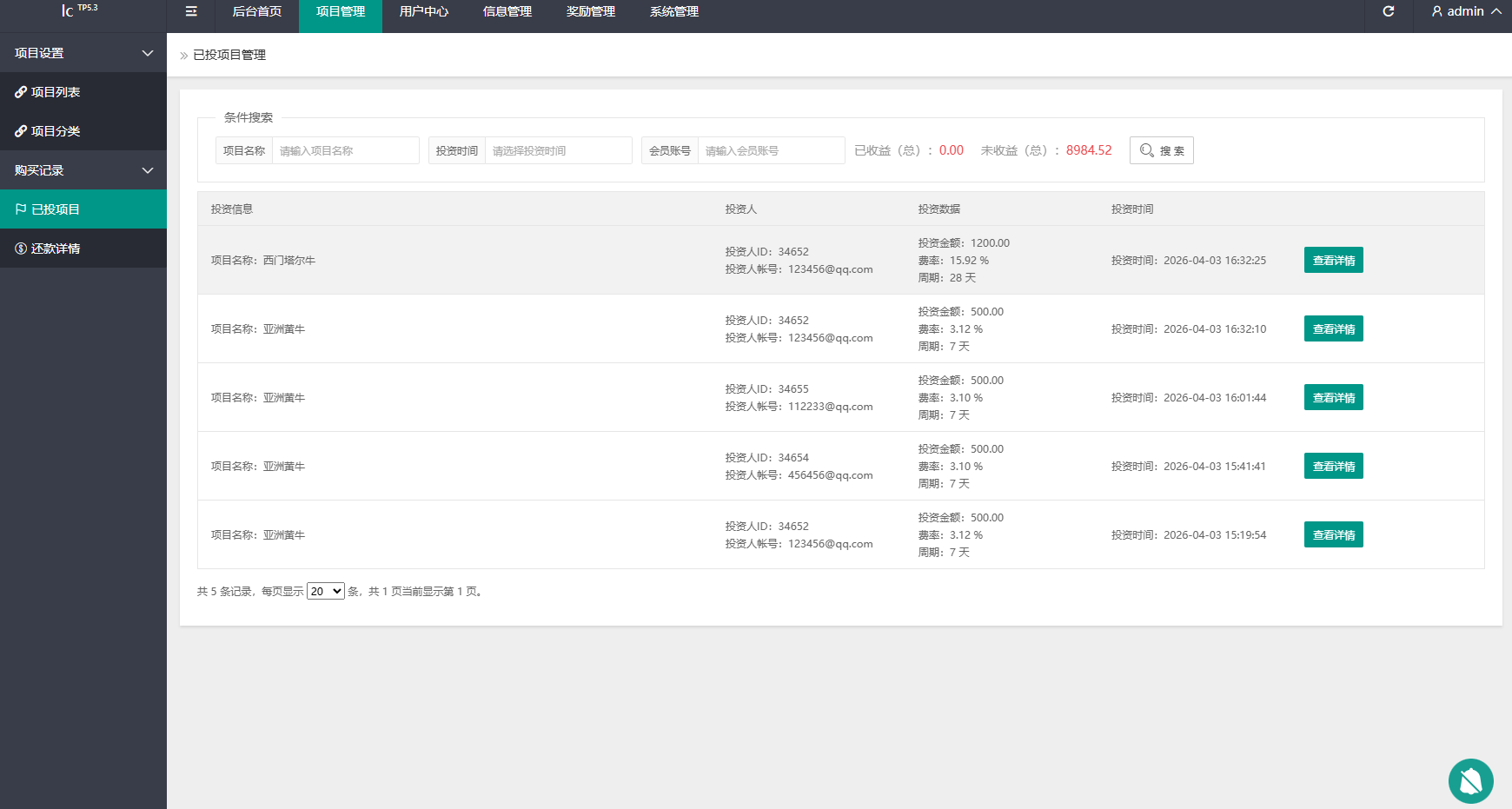Click the flag icon beside 已投项目
The width and height of the screenshot is (1512, 809).
[x=21, y=209]
